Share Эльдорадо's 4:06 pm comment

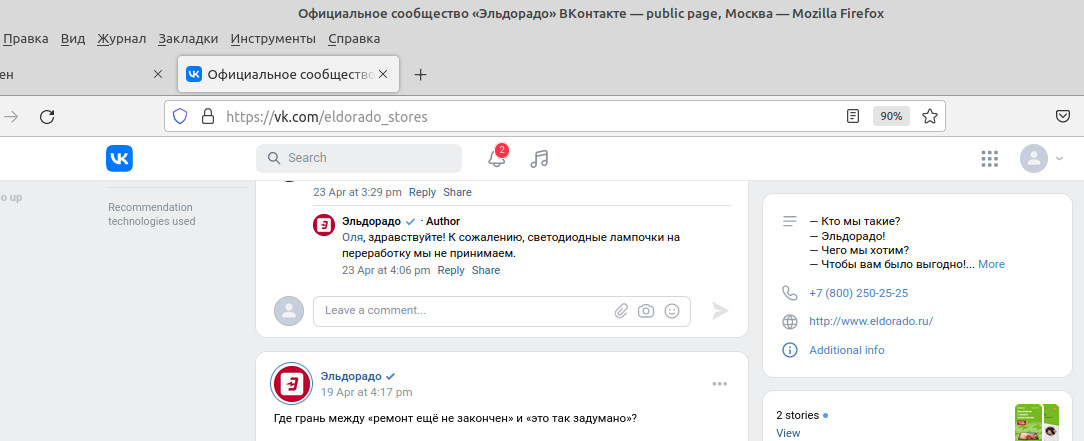coord(485,270)
